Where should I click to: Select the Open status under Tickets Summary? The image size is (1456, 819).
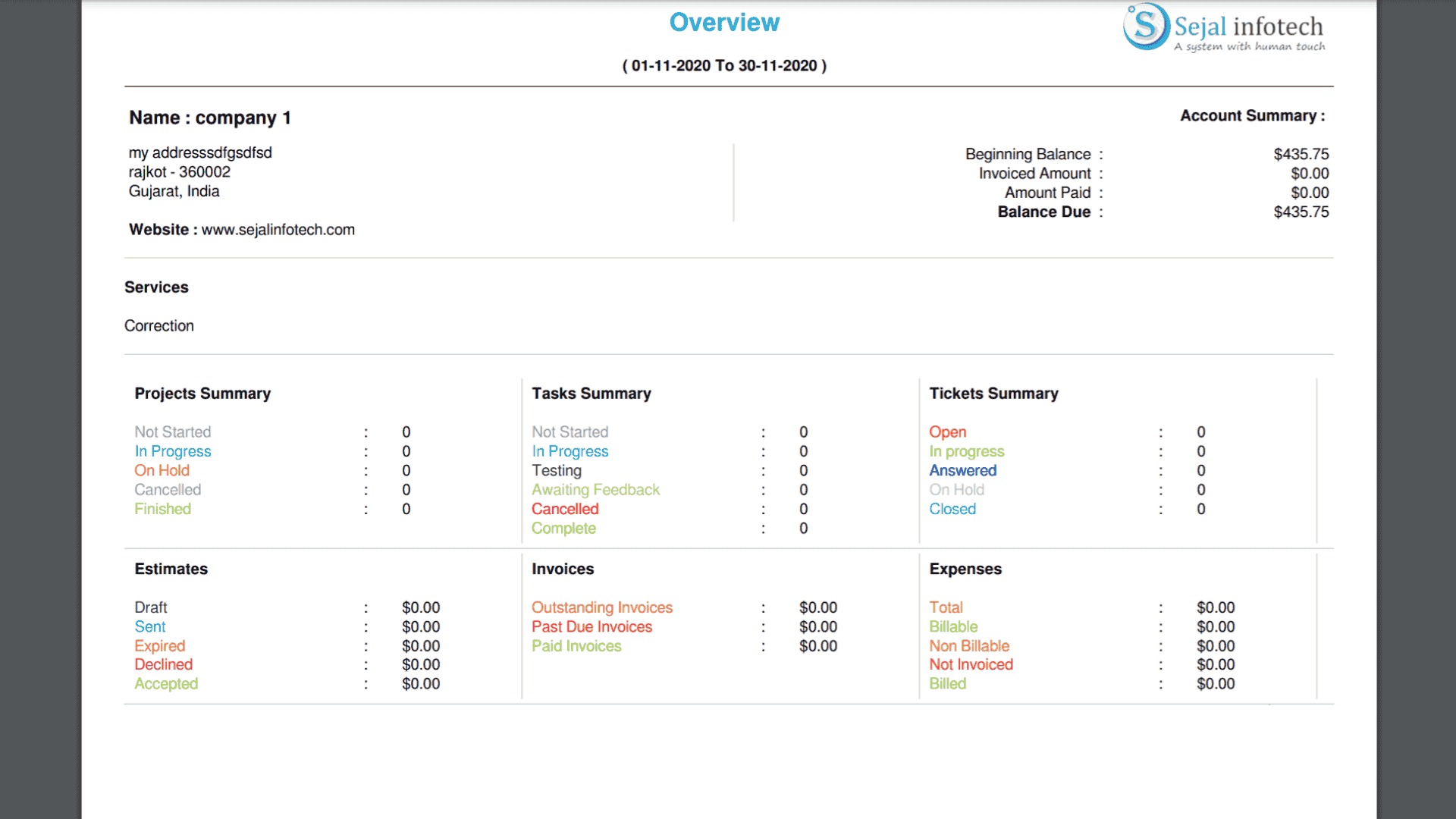click(947, 431)
